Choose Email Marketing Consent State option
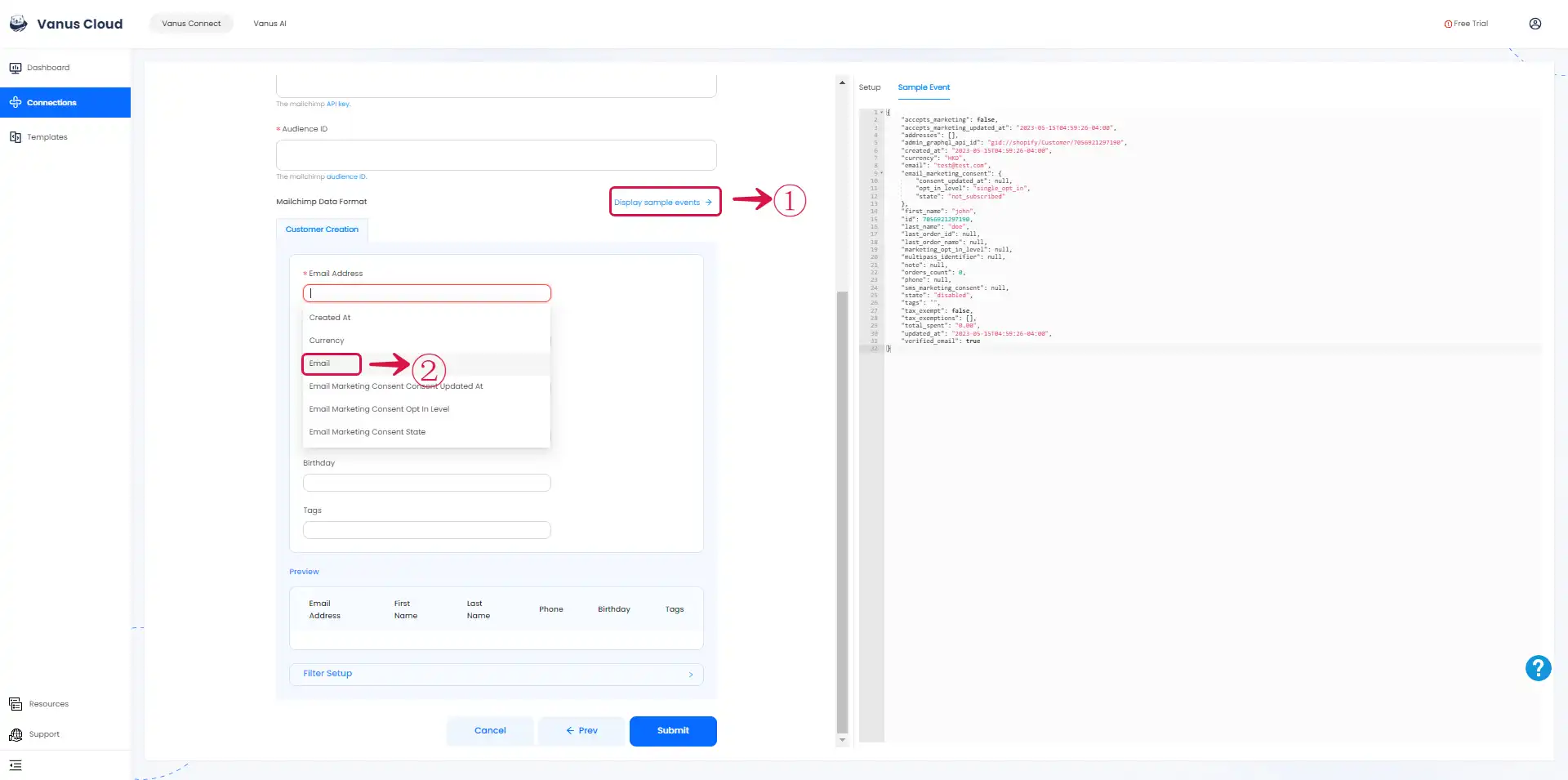Image resolution: width=1568 pixels, height=780 pixels. 426,432
